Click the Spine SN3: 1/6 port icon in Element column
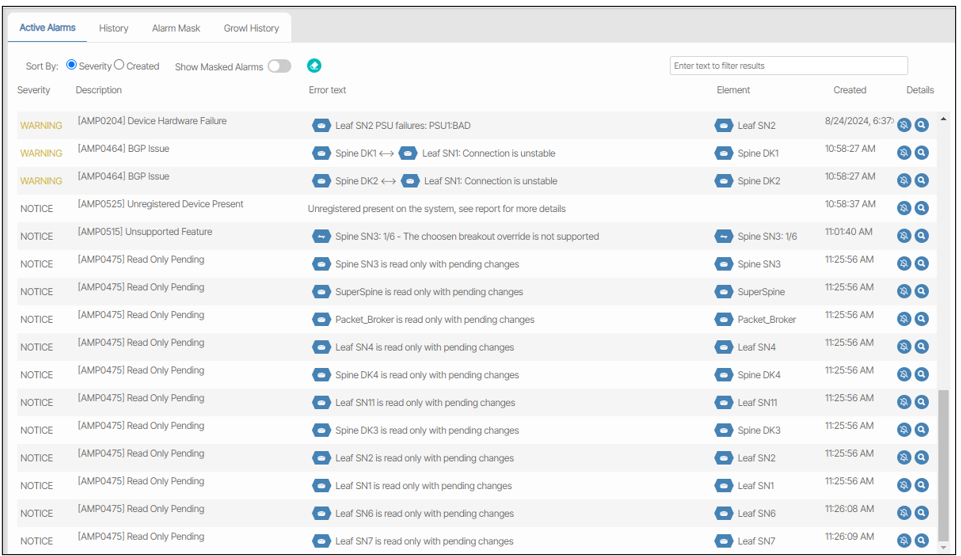 724,236
